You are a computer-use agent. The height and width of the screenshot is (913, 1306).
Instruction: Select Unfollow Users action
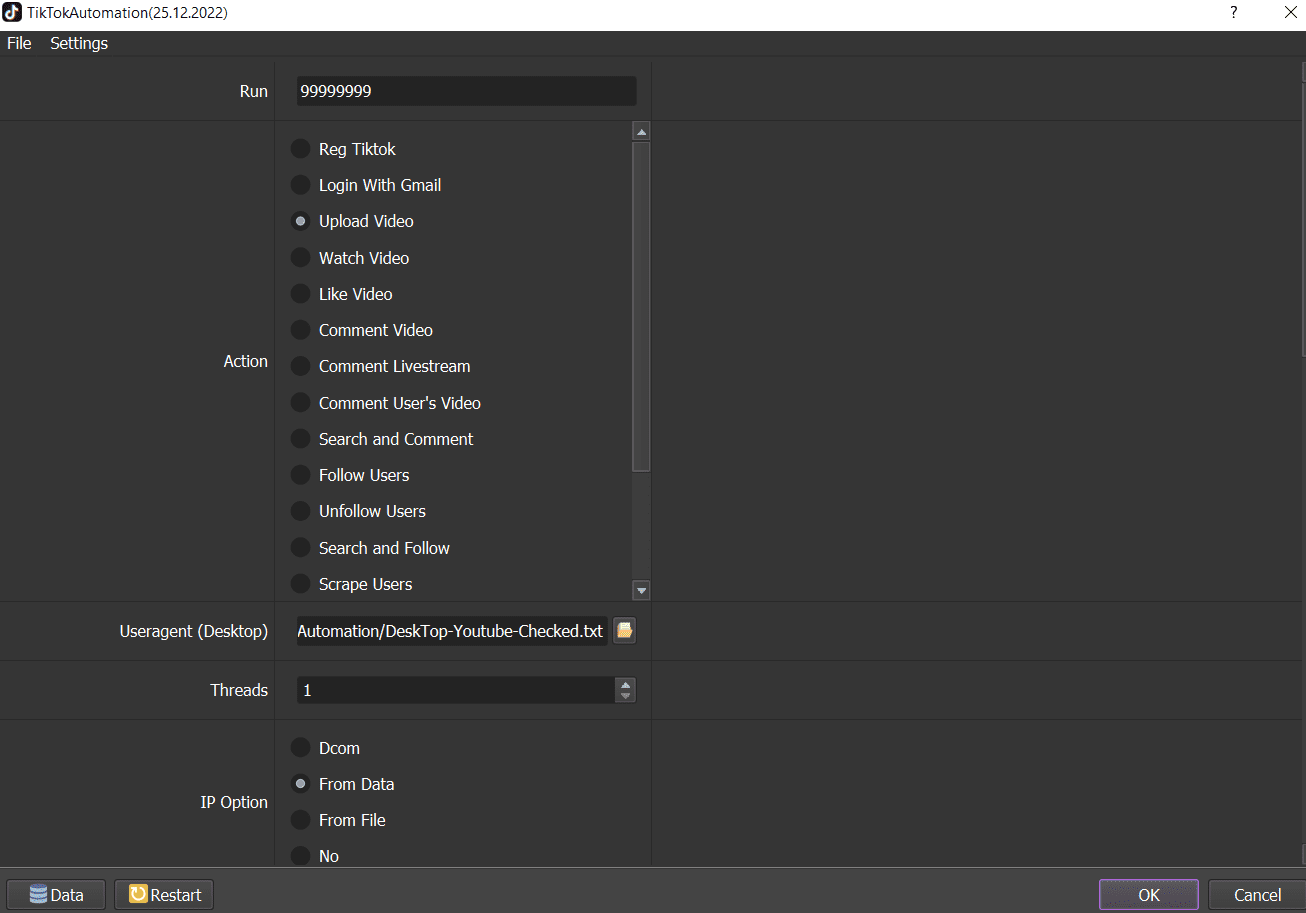point(358,511)
